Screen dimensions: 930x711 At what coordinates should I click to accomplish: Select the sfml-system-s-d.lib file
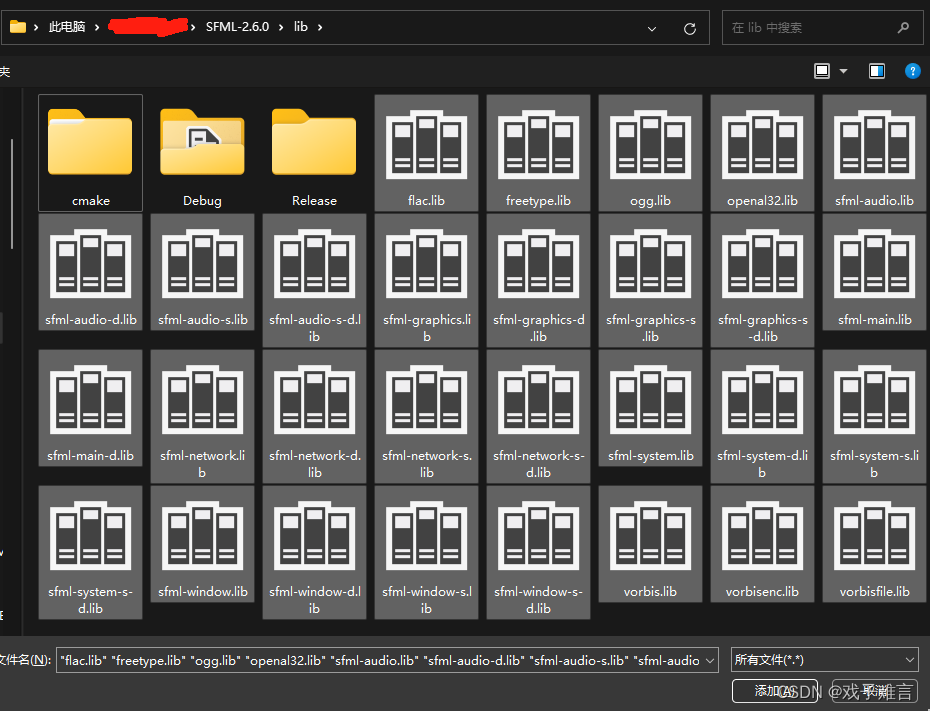(x=90, y=552)
